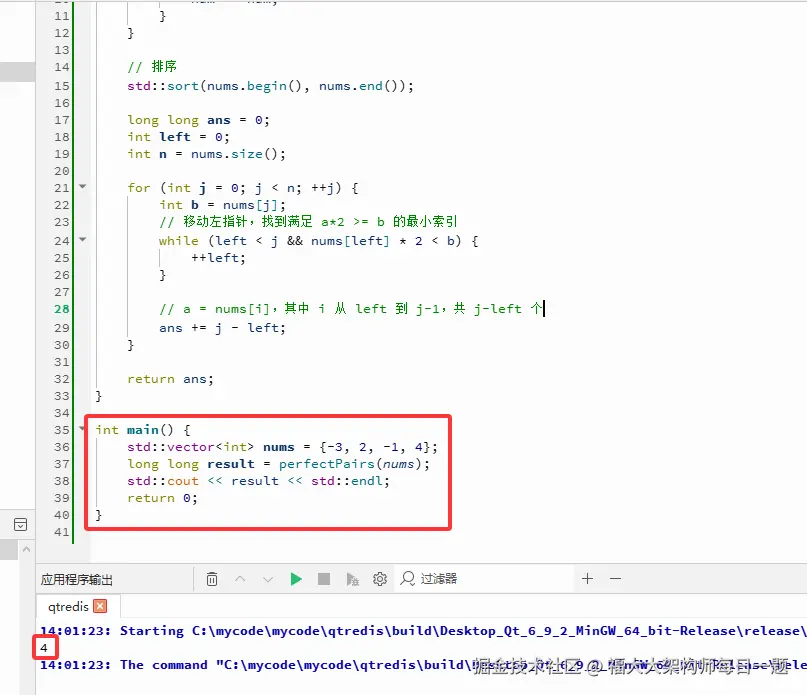
Task: Click 'return ans;' statement
Action: (170, 379)
